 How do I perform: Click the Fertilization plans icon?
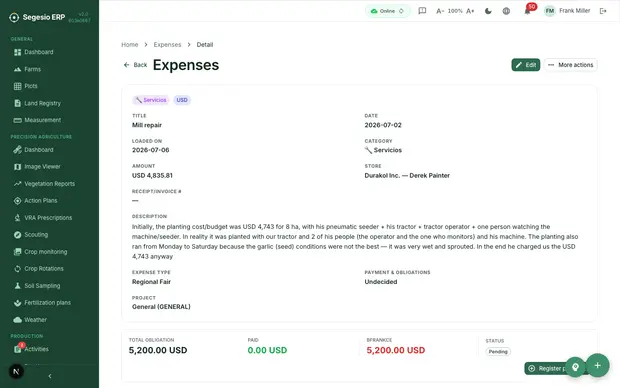(17, 303)
